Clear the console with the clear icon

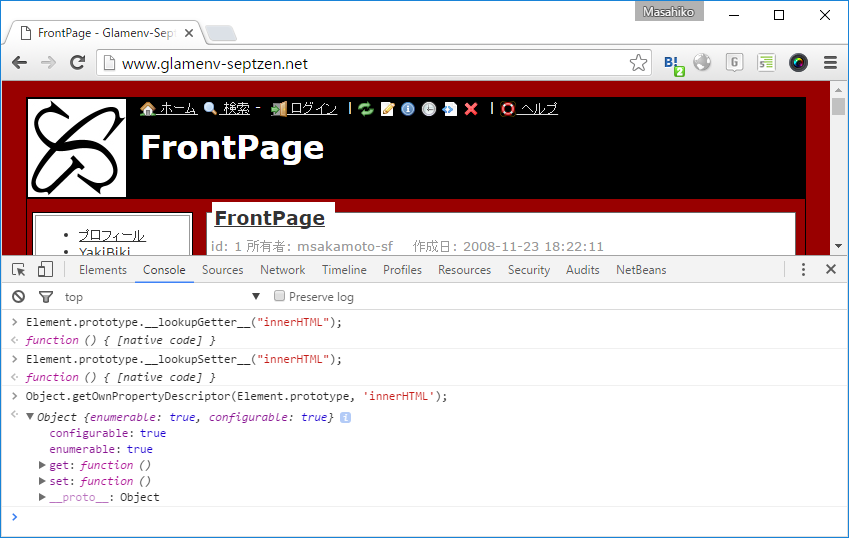[18, 297]
